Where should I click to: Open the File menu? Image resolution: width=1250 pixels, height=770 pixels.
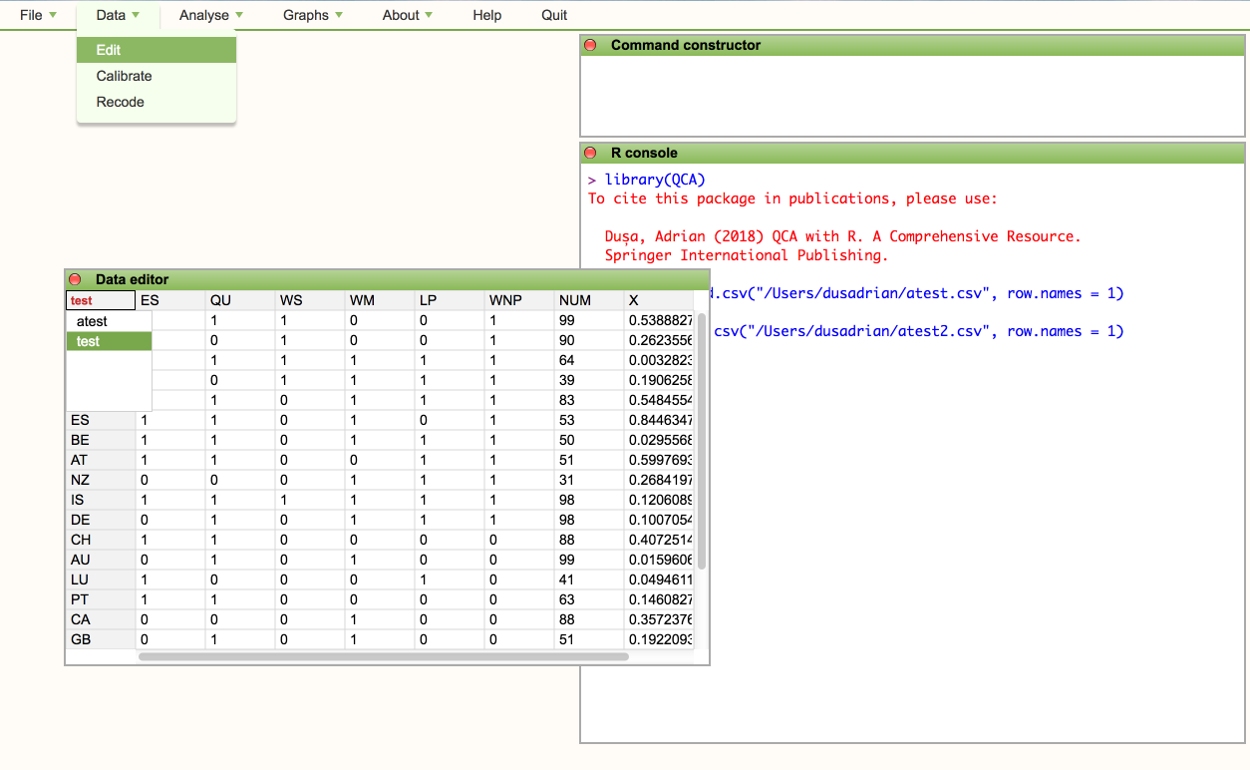(x=38, y=15)
